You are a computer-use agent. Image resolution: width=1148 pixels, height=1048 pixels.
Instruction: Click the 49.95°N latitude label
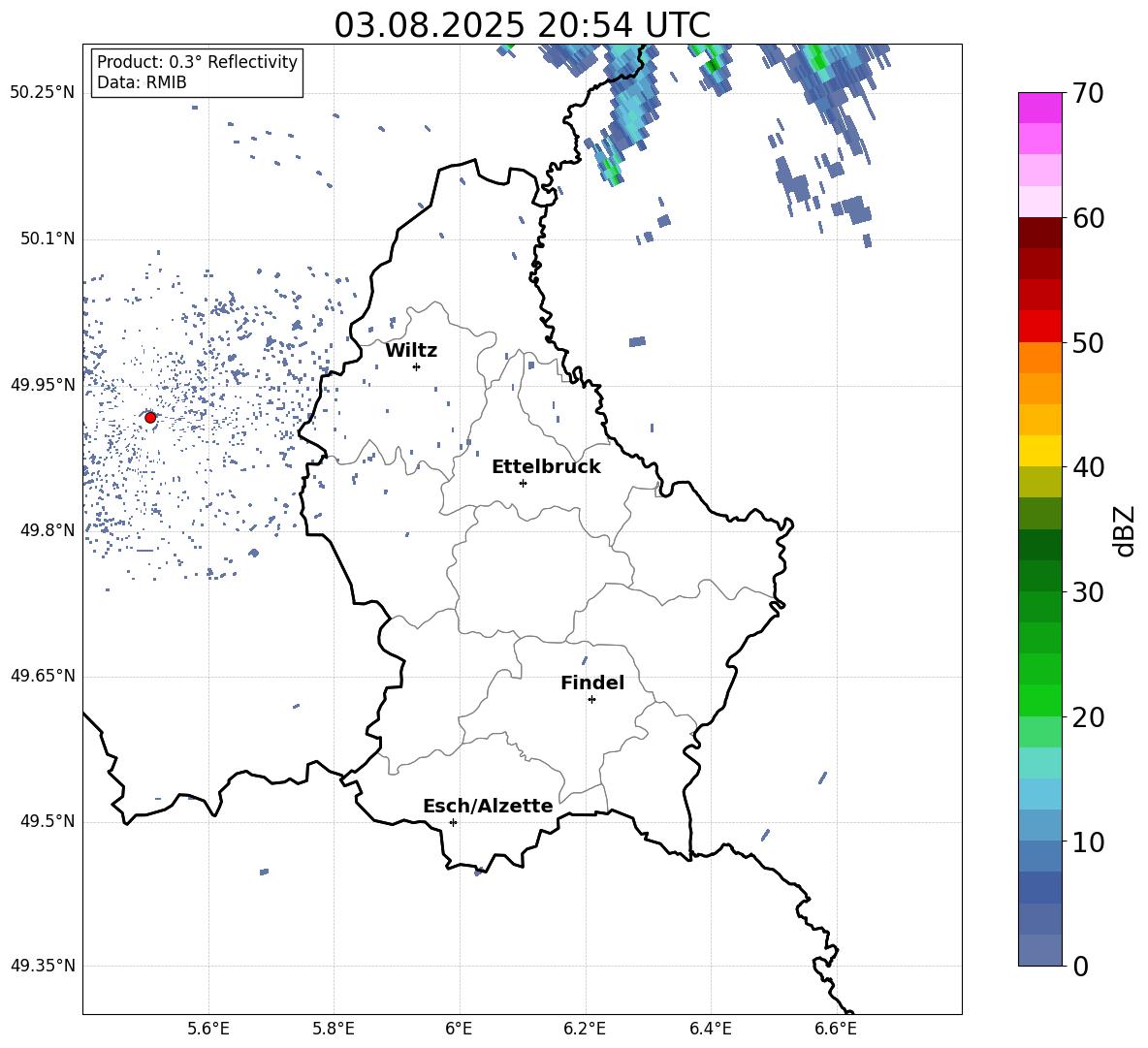[x=43, y=384]
